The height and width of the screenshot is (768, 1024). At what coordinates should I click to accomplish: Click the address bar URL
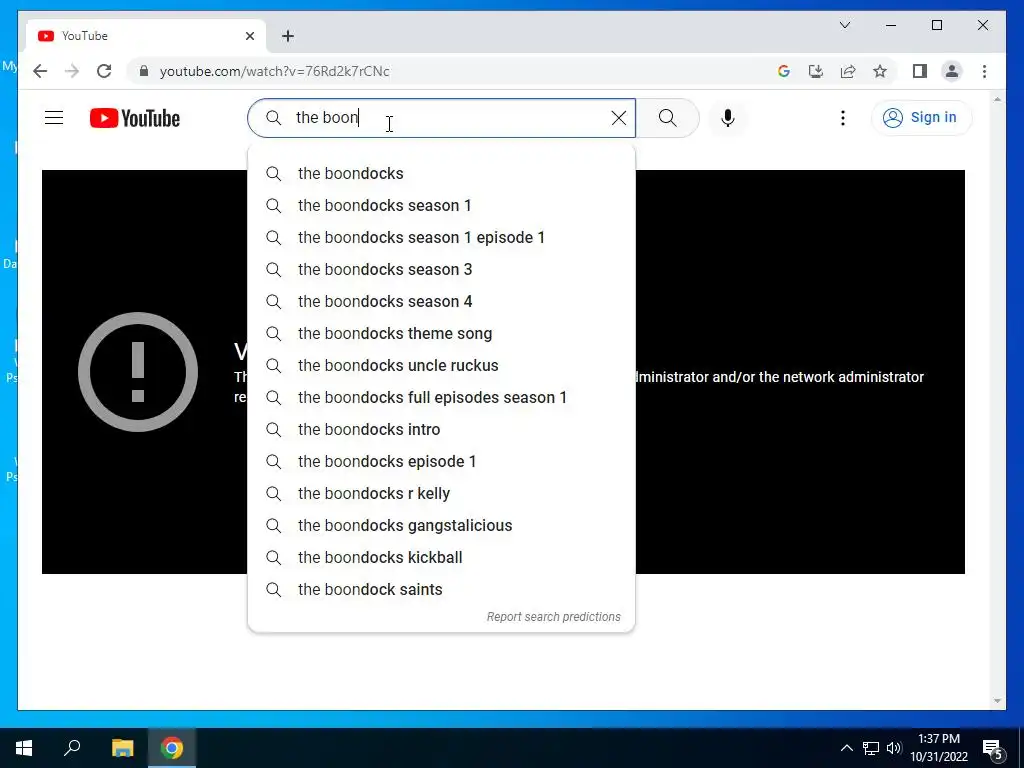click(274, 71)
